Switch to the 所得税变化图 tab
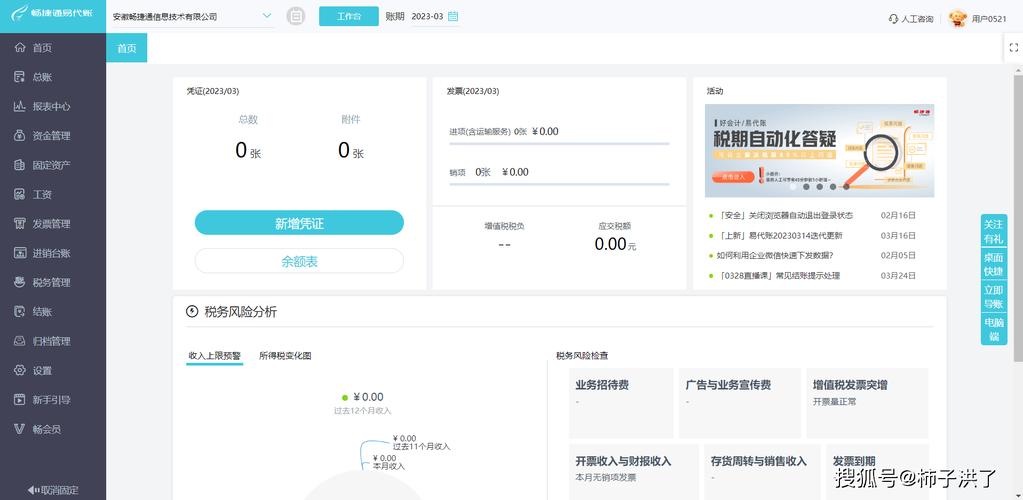Image resolution: width=1023 pixels, height=500 pixels. [x=285, y=356]
